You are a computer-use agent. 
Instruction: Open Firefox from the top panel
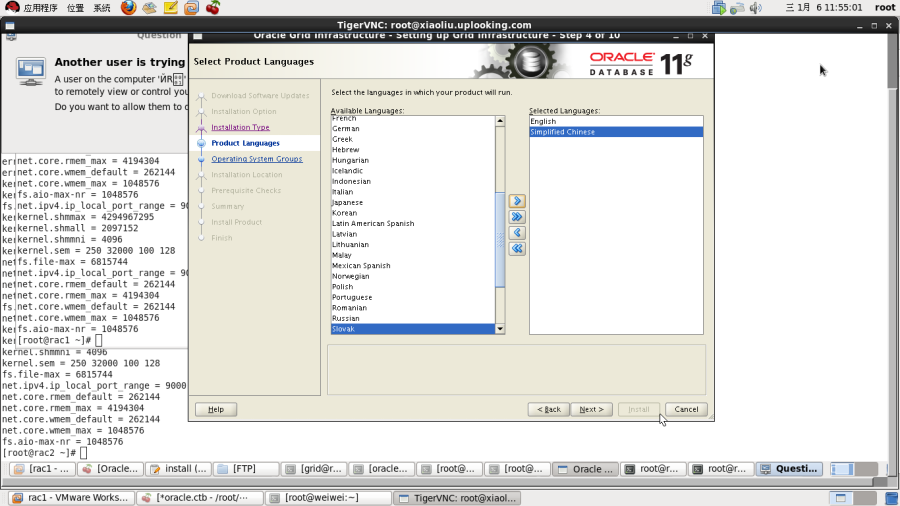click(x=129, y=7)
